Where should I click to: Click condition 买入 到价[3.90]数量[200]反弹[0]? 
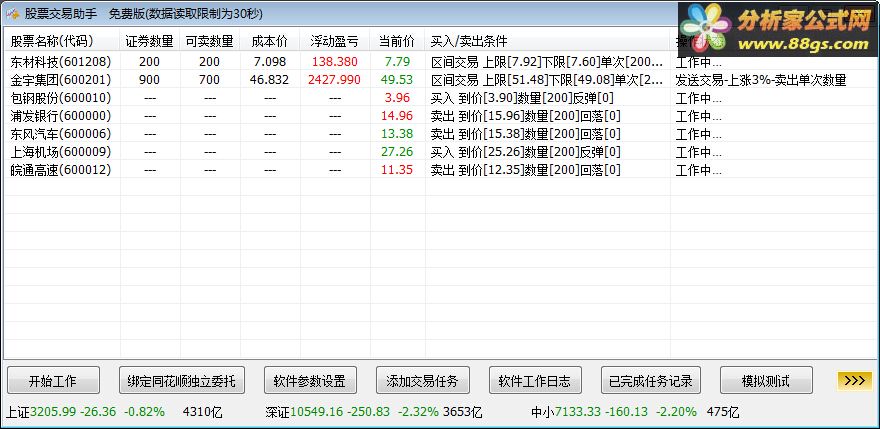click(522, 98)
